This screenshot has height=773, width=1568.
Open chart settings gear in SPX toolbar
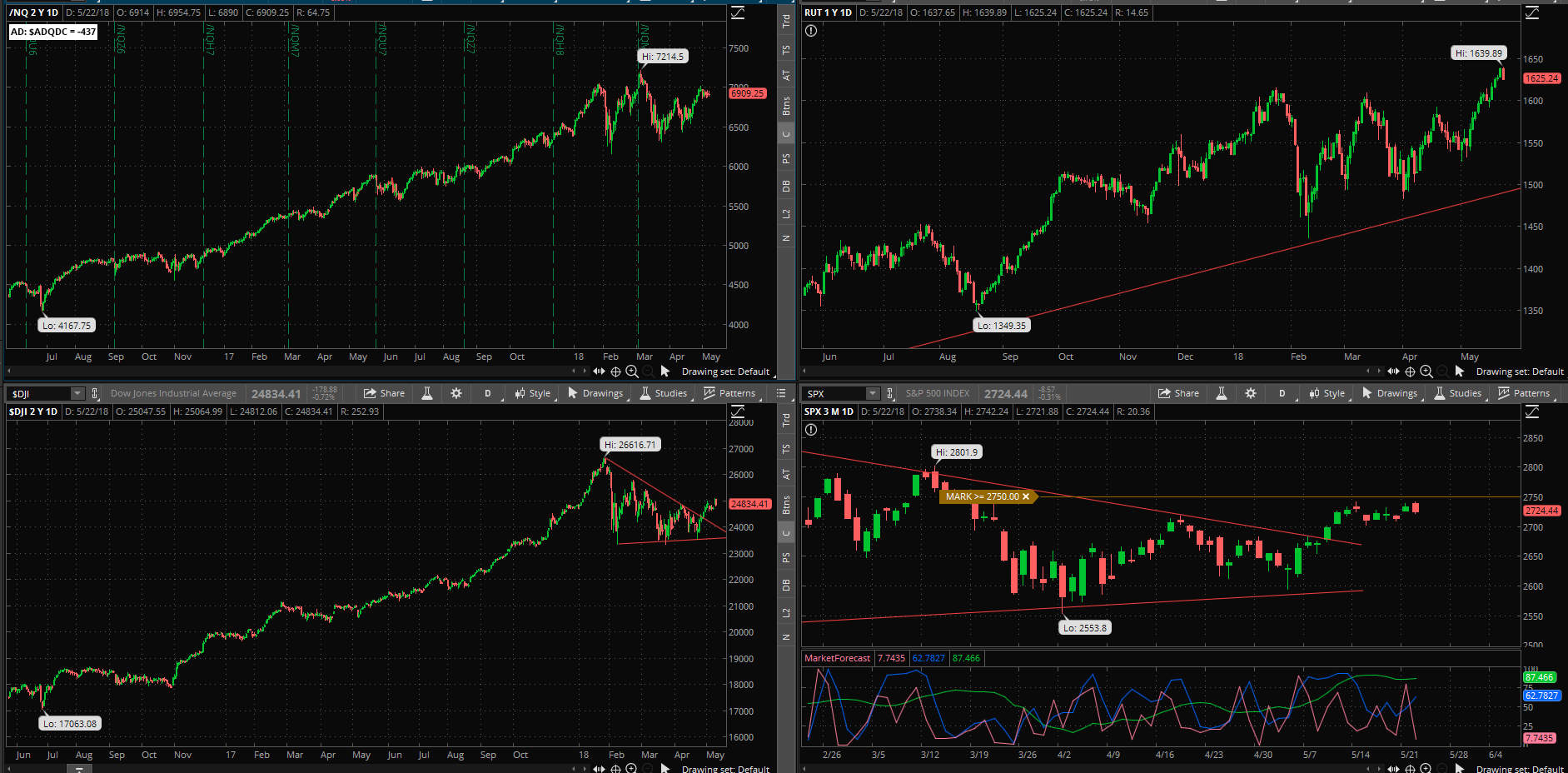pyautogui.click(x=1251, y=393)
